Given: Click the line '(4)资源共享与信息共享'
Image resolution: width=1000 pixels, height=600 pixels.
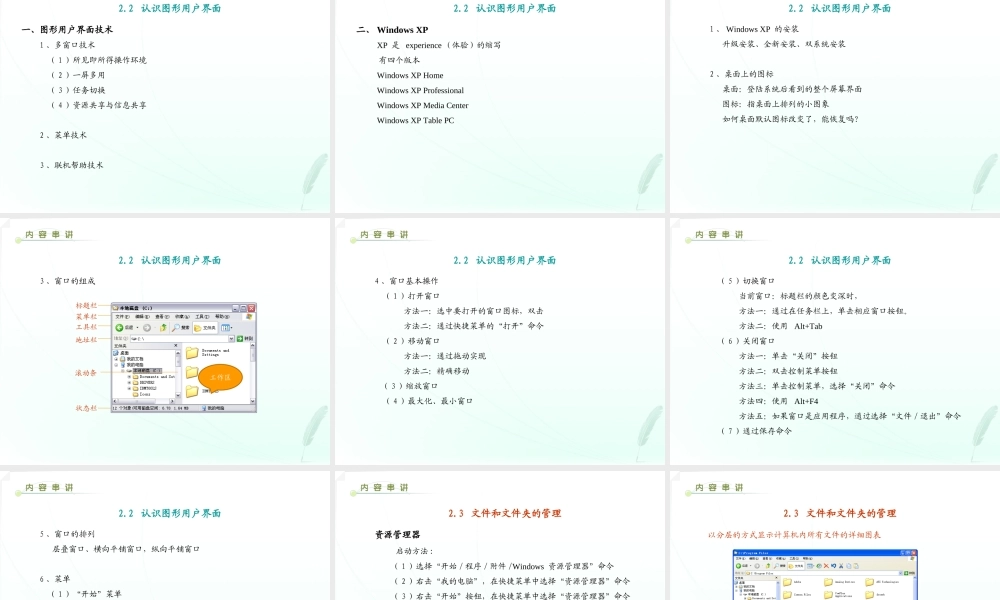Looking at the screenshot, I should pyautogui.click(x=99, y=105).
